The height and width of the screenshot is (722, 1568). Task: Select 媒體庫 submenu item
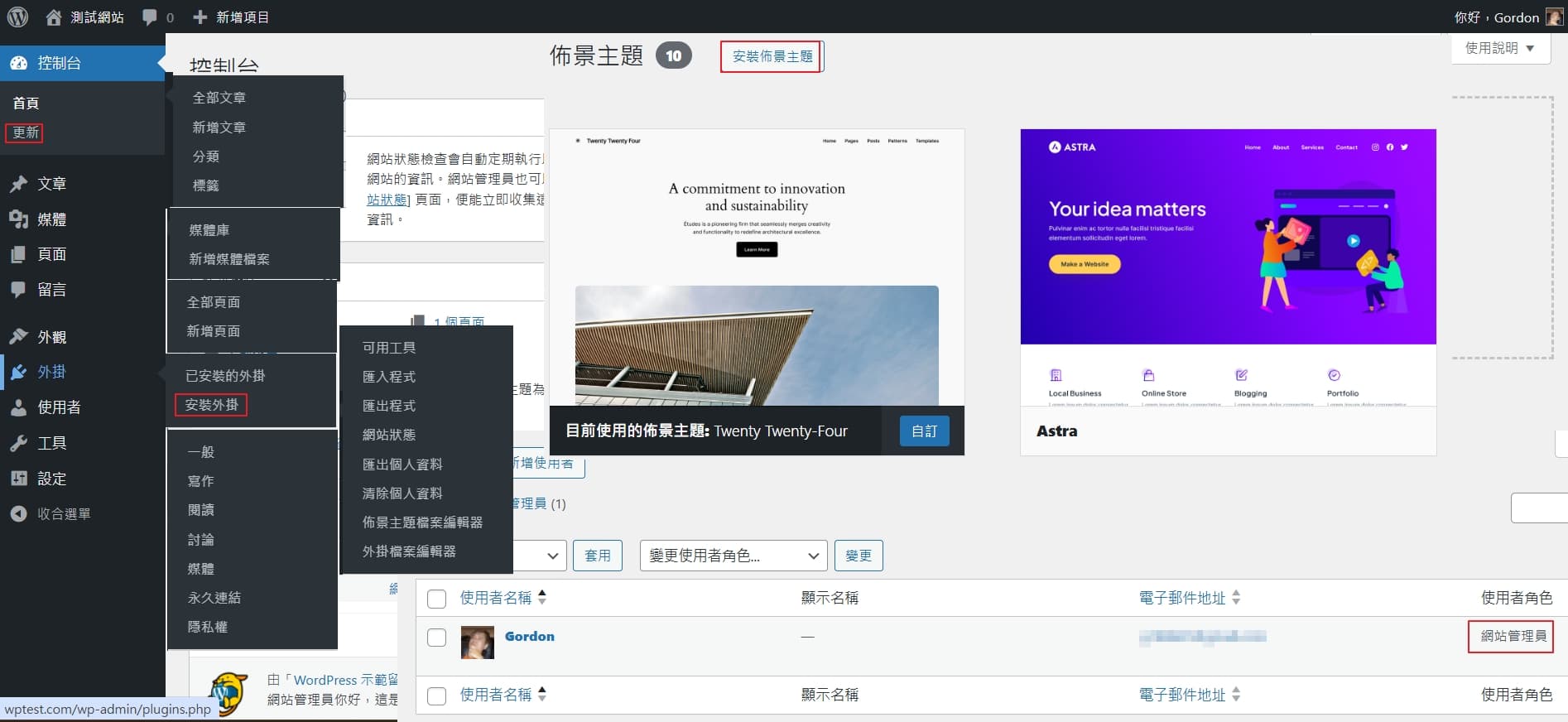pyautogui.click(x=209, y=229)
